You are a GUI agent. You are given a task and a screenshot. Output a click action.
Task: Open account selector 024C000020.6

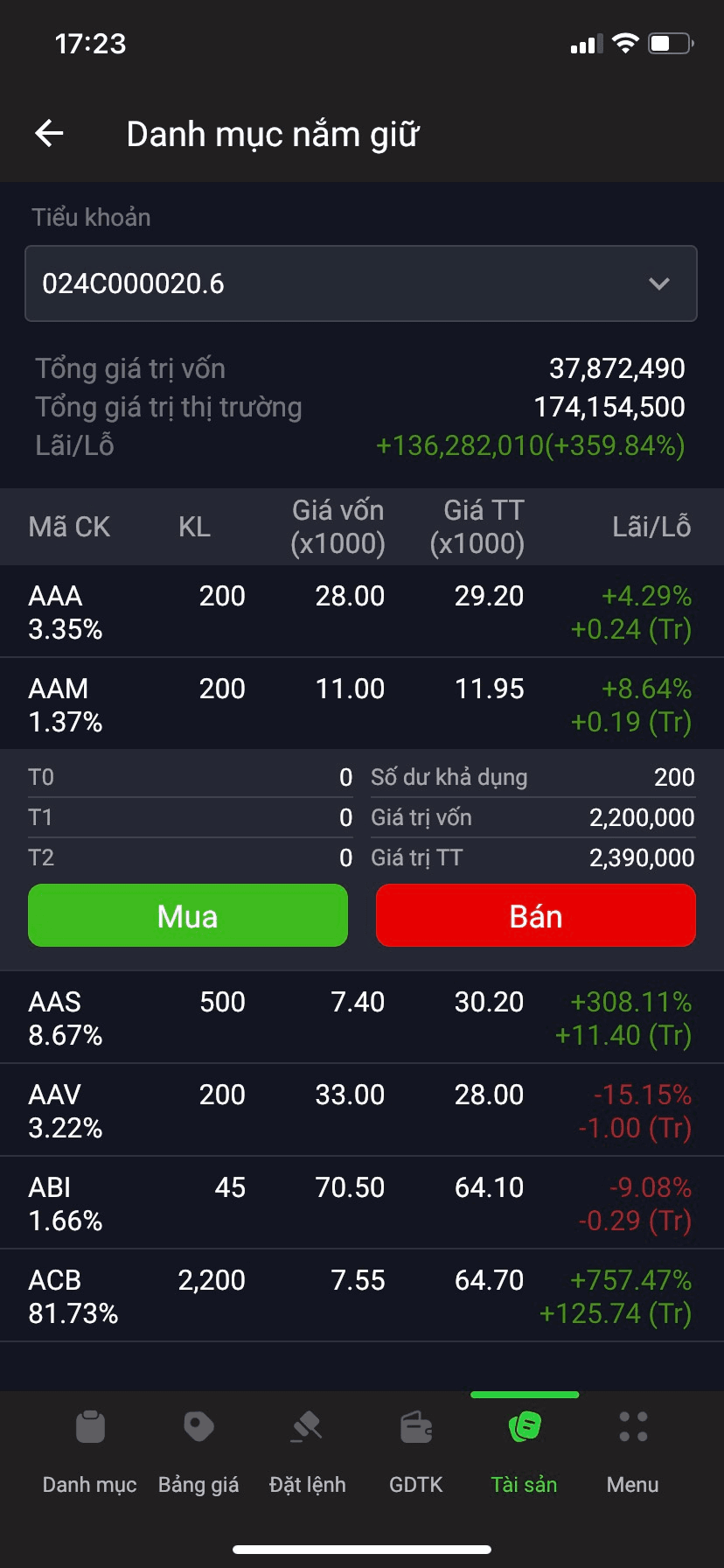pos(361,283)
